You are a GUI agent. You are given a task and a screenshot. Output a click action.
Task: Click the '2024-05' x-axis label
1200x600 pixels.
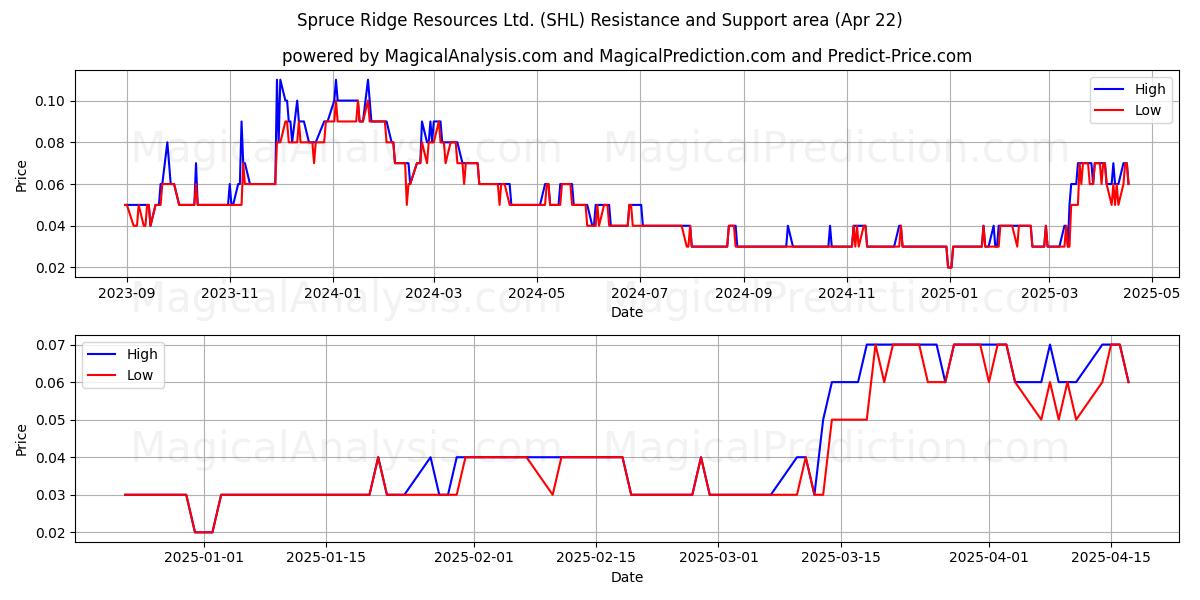[537, 294]
